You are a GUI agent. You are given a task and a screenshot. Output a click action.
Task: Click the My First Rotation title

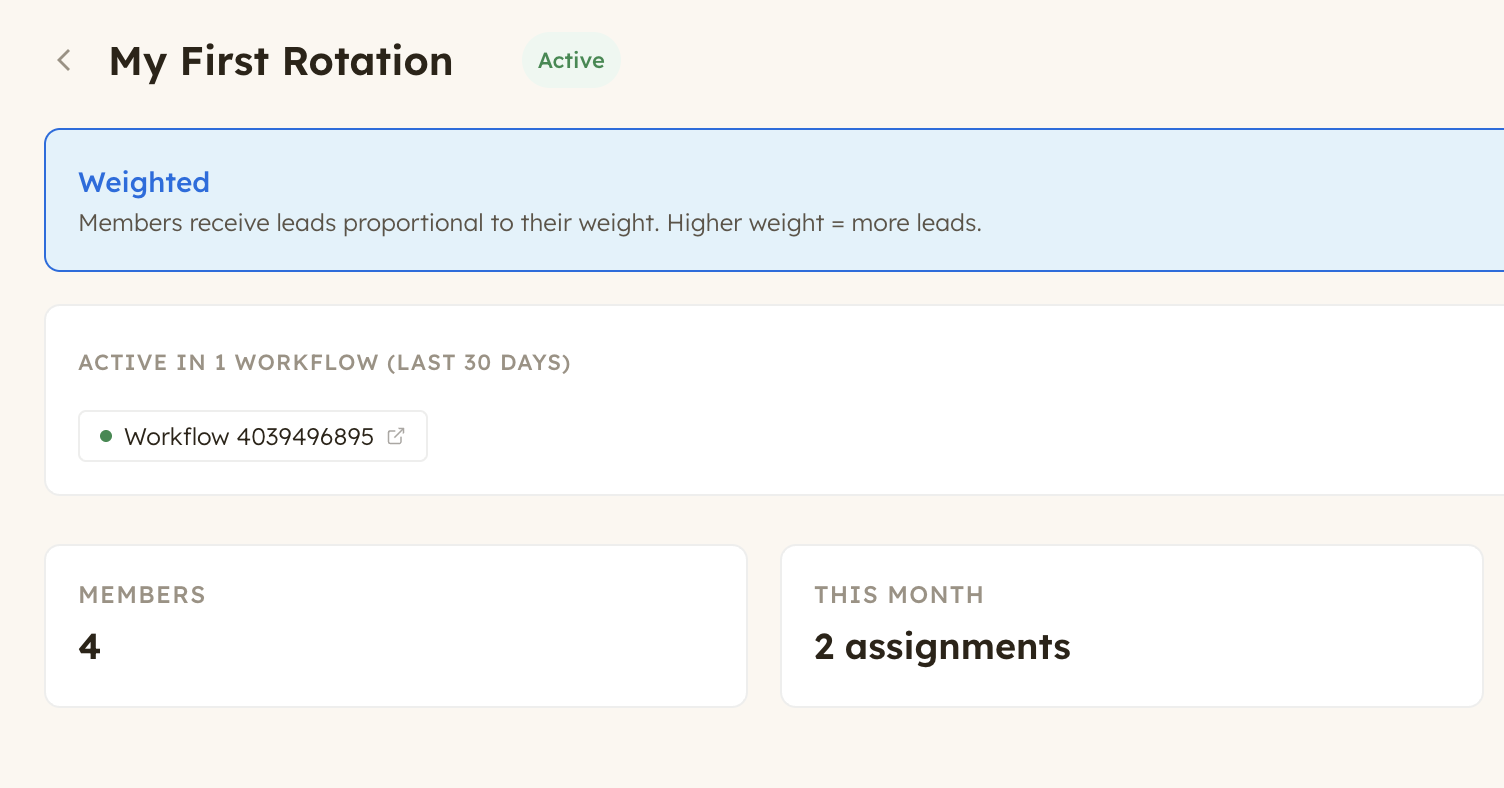[x=280, y=61]
